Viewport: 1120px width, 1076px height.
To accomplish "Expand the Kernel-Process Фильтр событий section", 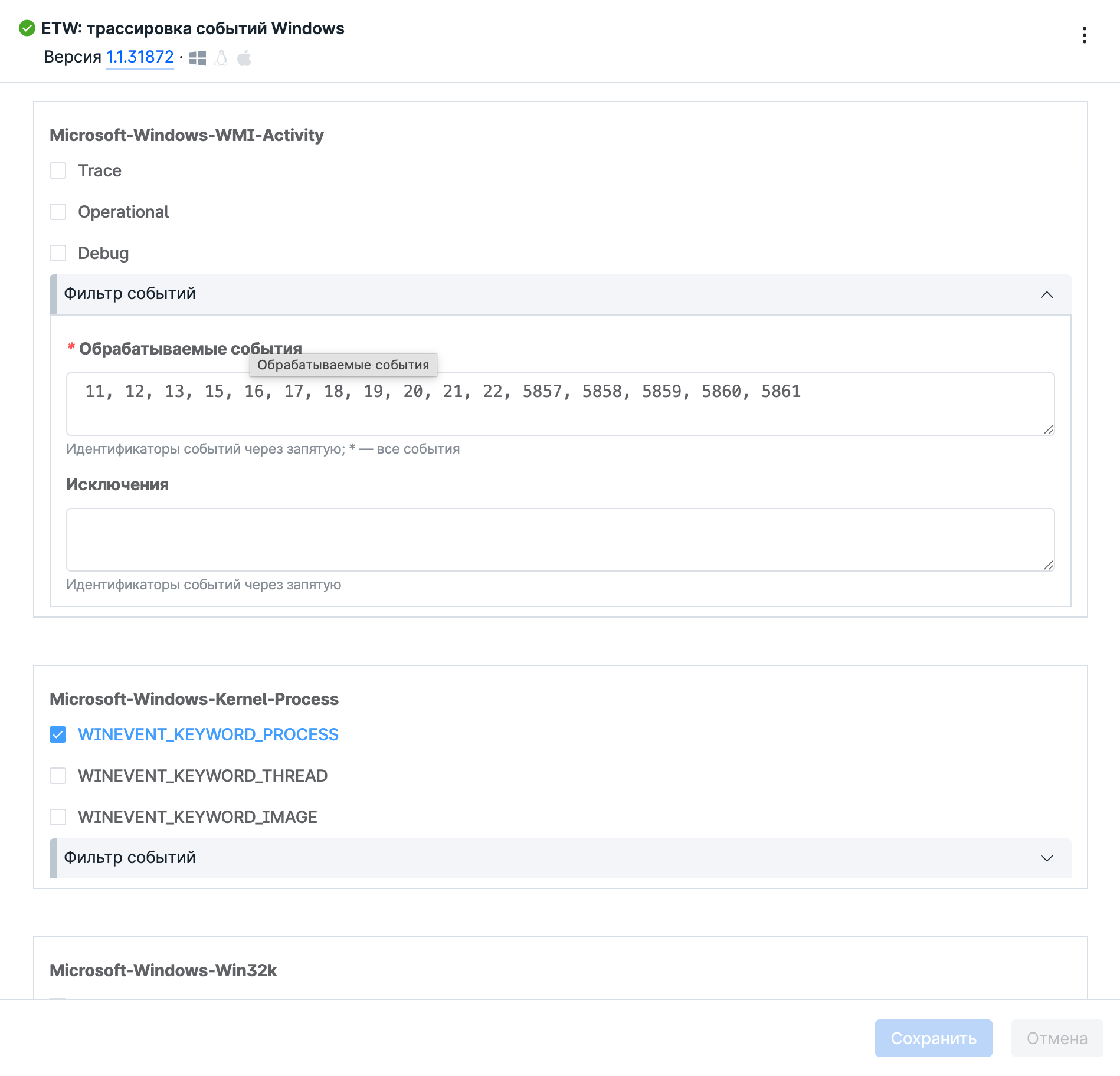I will 1046,858.
